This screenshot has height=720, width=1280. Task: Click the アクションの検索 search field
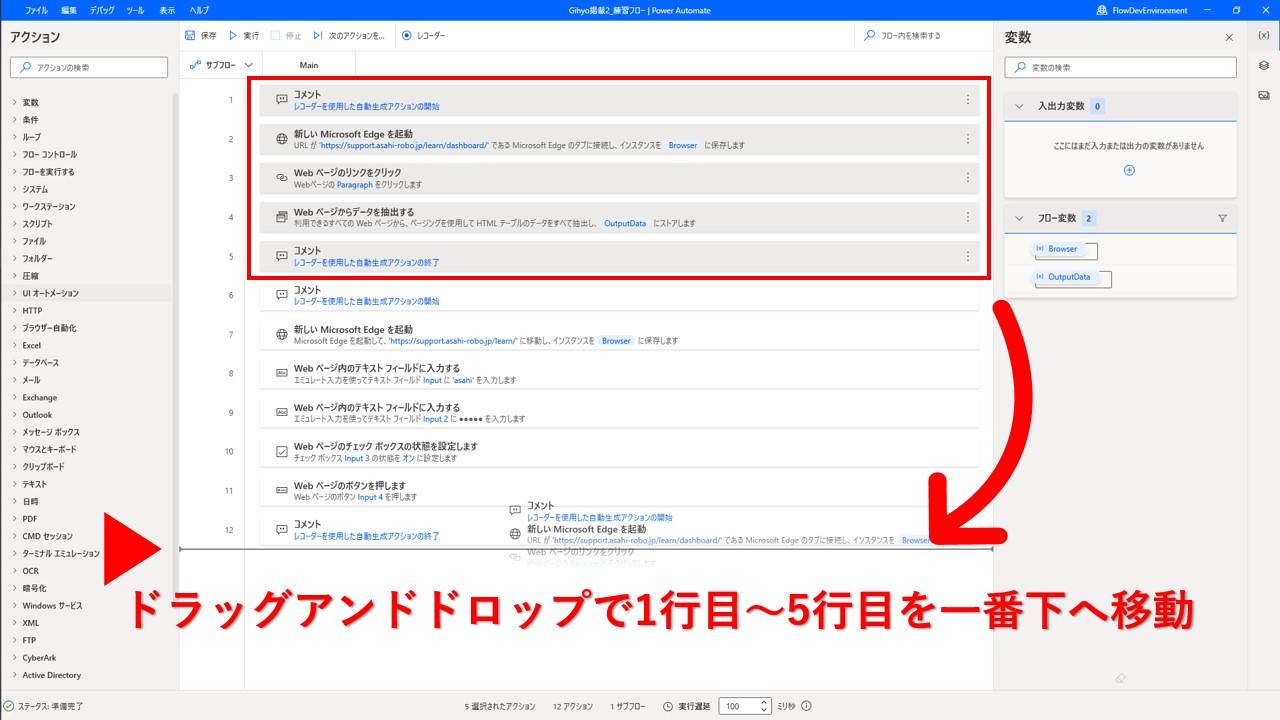(x=89, y=67)
